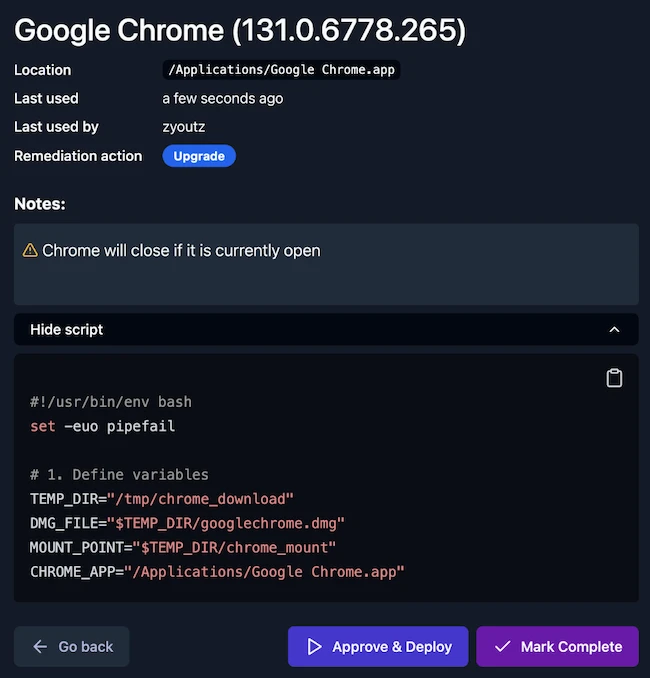Viewport: 650px width, 678px height.
Task: Collapse the script with the chevron arrow
Action: (x=615, y=329)
